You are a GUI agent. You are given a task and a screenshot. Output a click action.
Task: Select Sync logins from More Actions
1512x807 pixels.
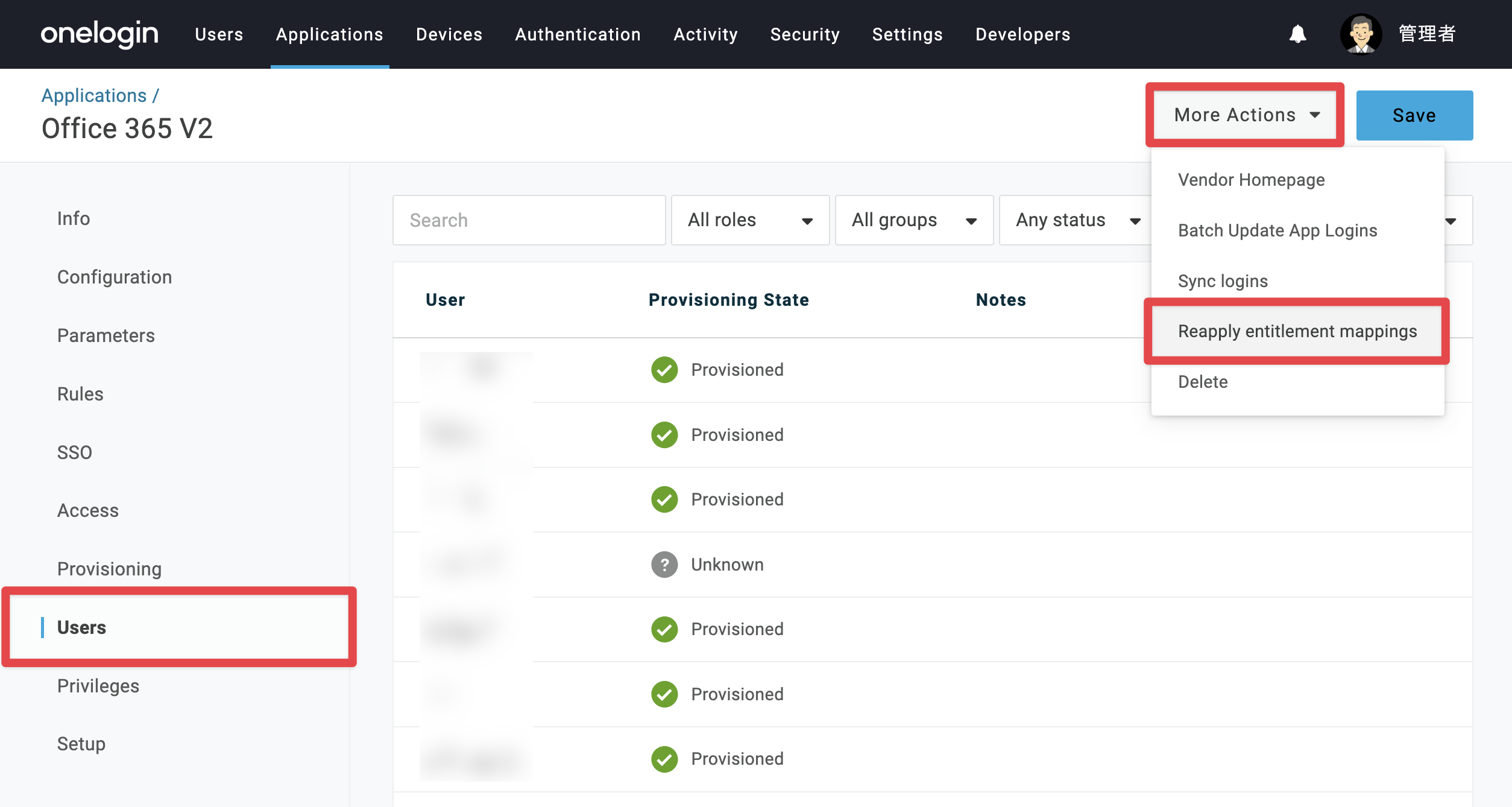pyautogui.click(x=1223, y=281)
